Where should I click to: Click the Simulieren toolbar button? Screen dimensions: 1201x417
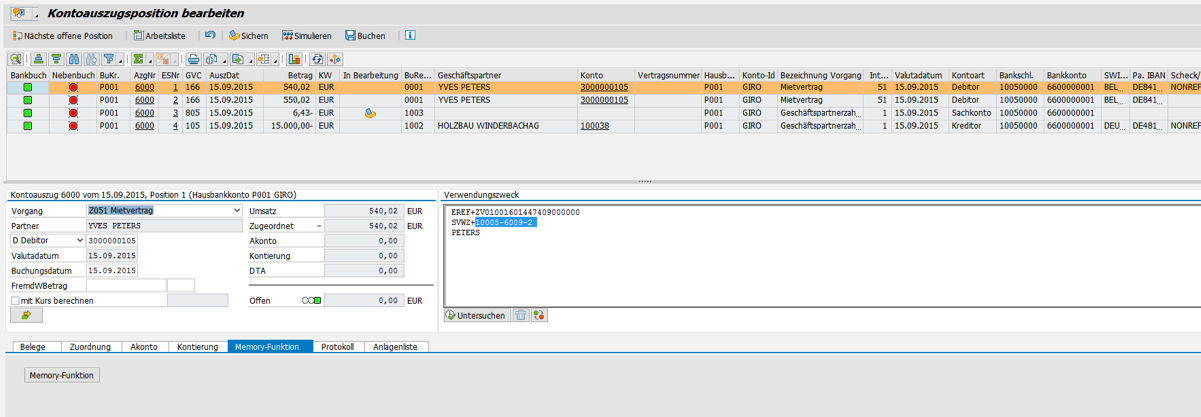305,36
